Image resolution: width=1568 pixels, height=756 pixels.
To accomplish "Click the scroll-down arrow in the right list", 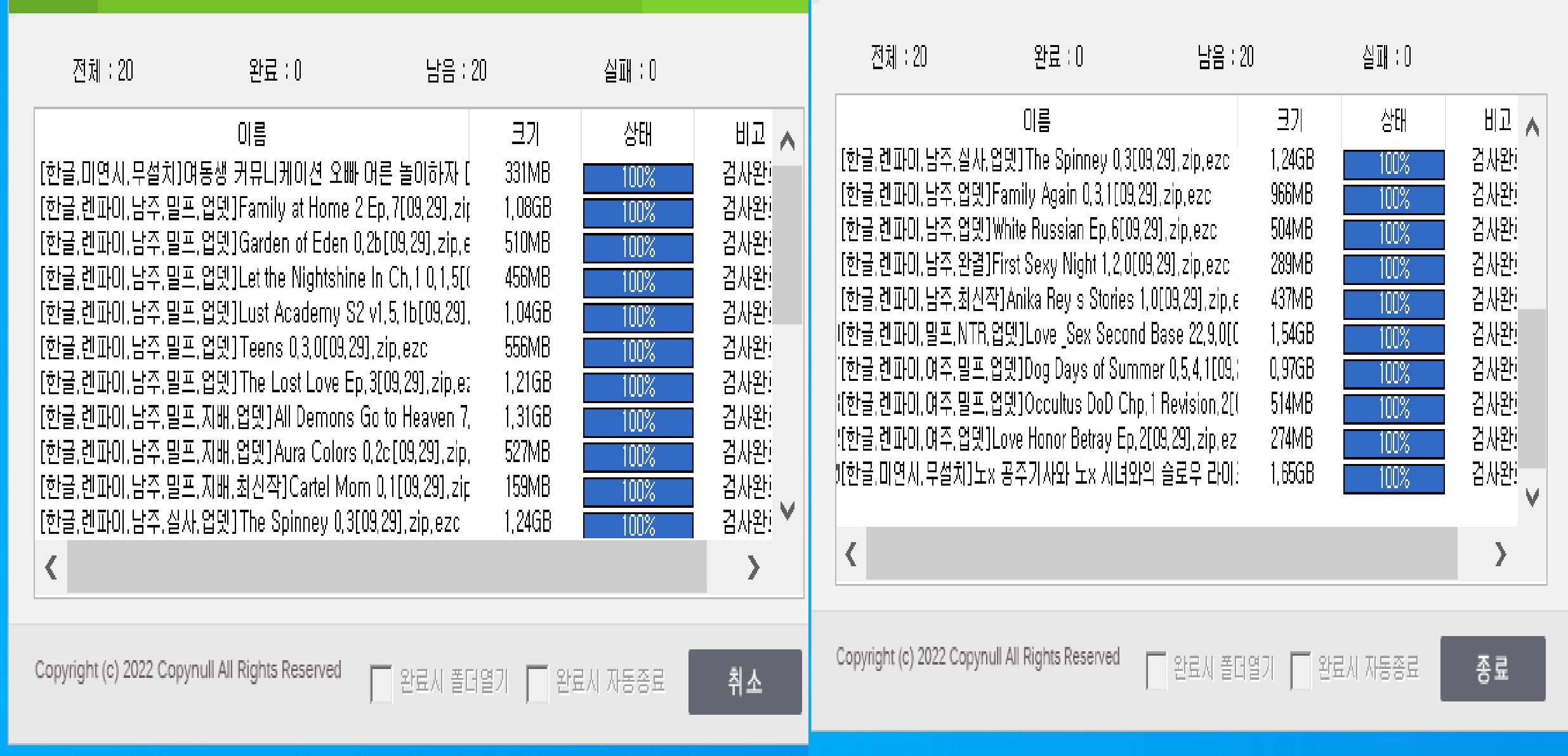I will (1534, 498).
